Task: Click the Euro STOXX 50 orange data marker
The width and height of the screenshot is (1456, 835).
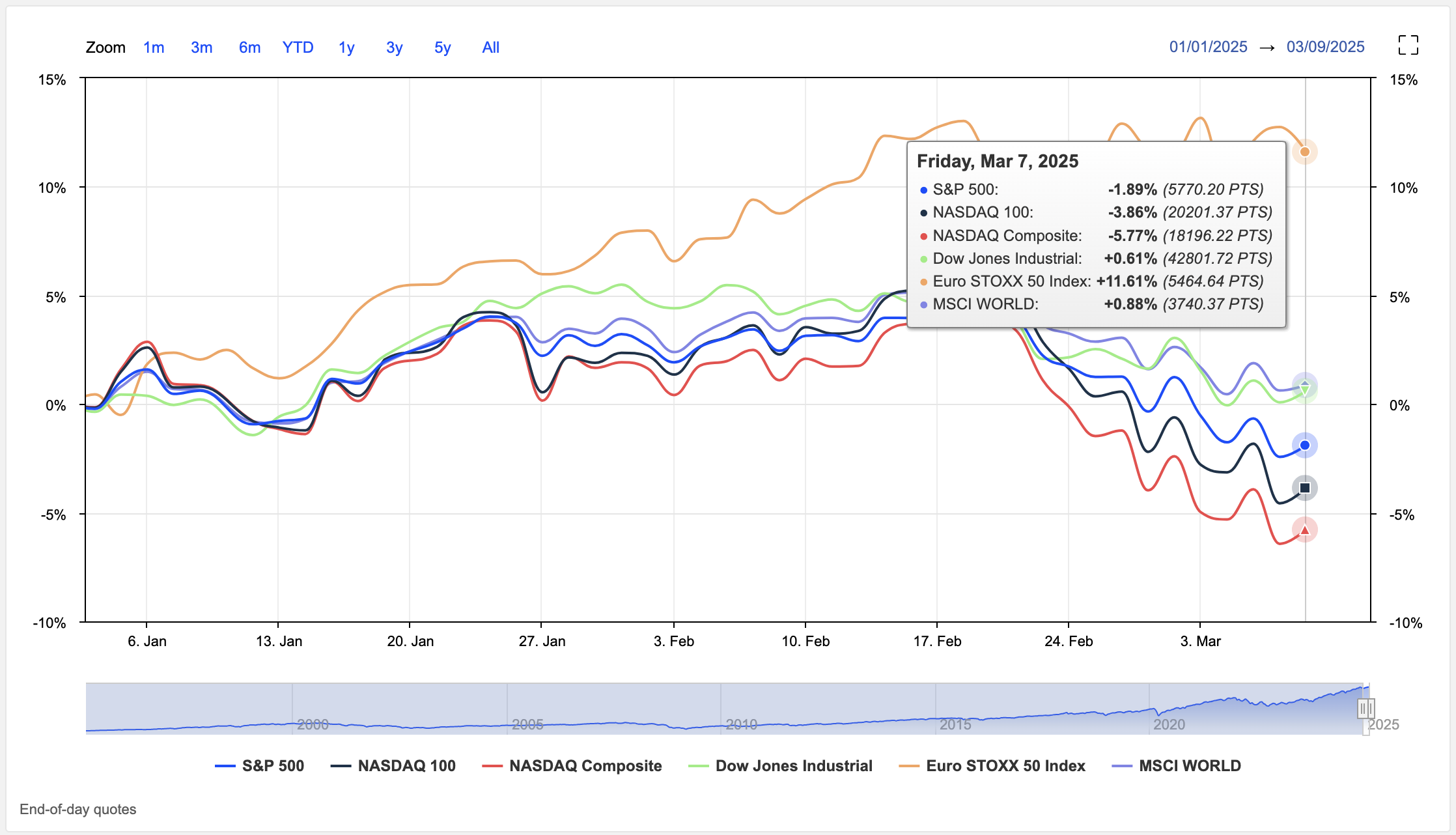Action: 1304,152
